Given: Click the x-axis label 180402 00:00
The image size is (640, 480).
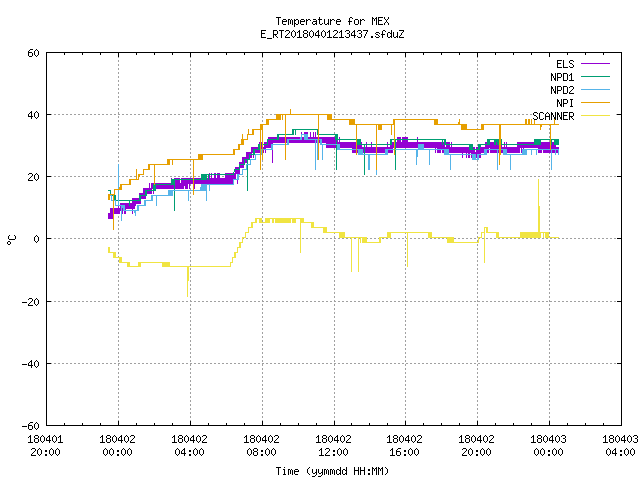Looking at the screenshot, I should click(x=118, y=446).
